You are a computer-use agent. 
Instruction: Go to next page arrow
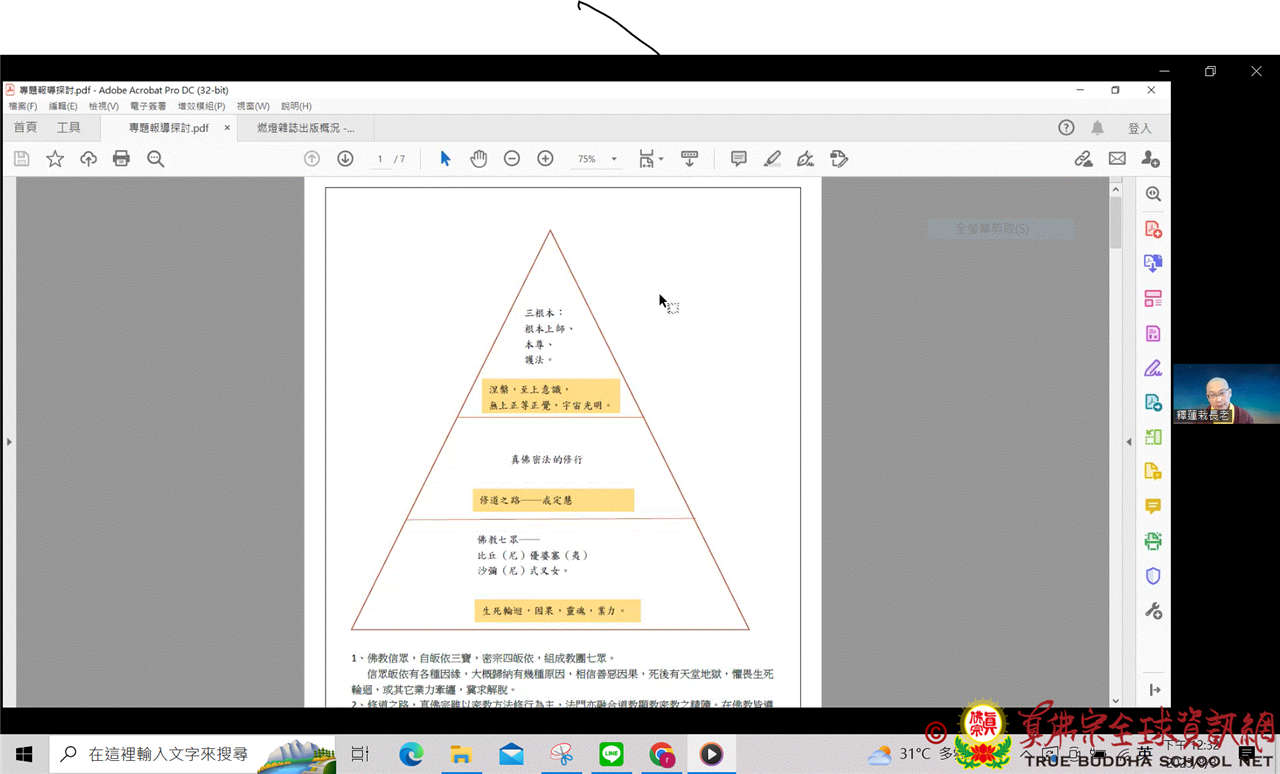coord(345,159)
